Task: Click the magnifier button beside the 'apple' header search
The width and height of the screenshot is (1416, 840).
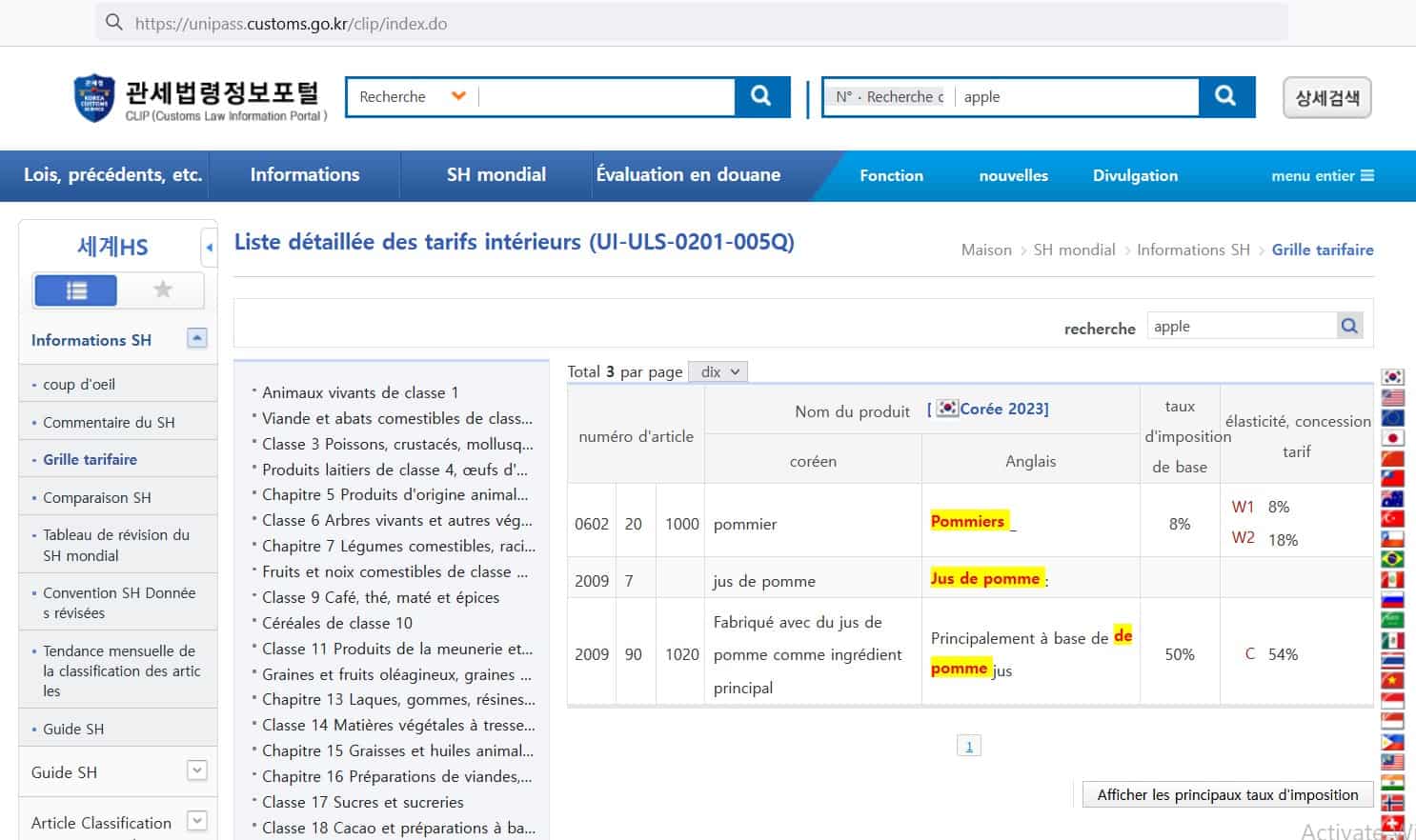Action: tap(1225, 96)
